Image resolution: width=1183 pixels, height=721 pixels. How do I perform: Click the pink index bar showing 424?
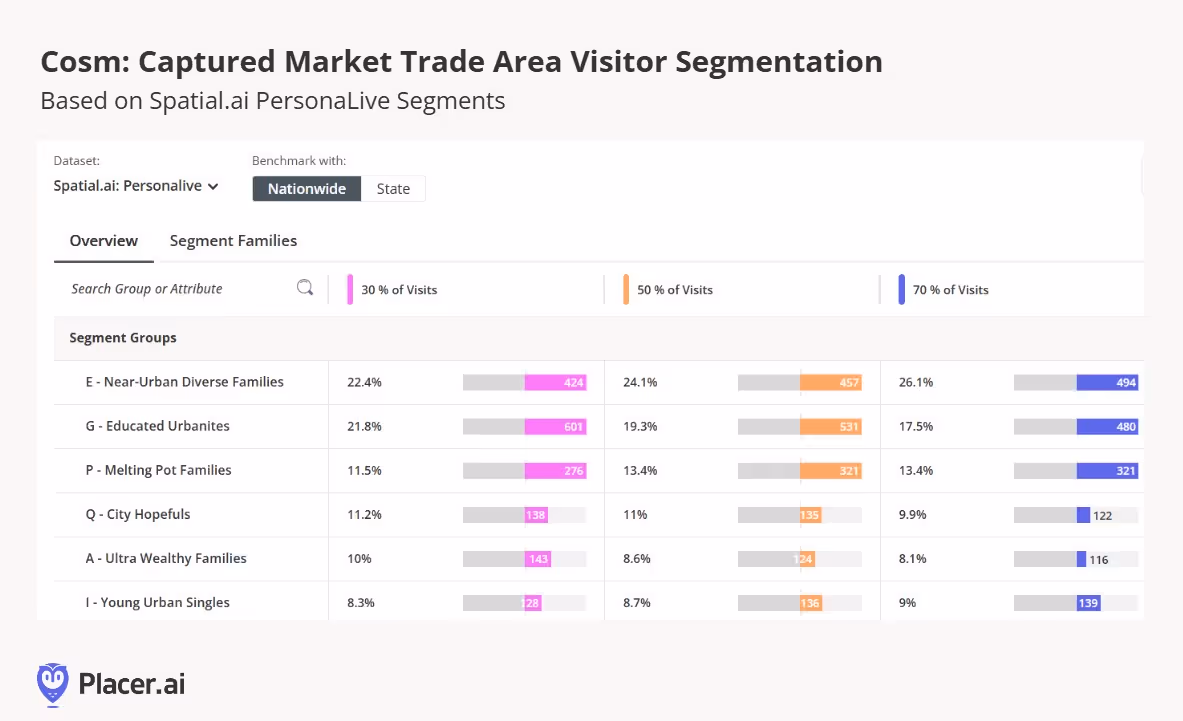(x=555, y=382)
